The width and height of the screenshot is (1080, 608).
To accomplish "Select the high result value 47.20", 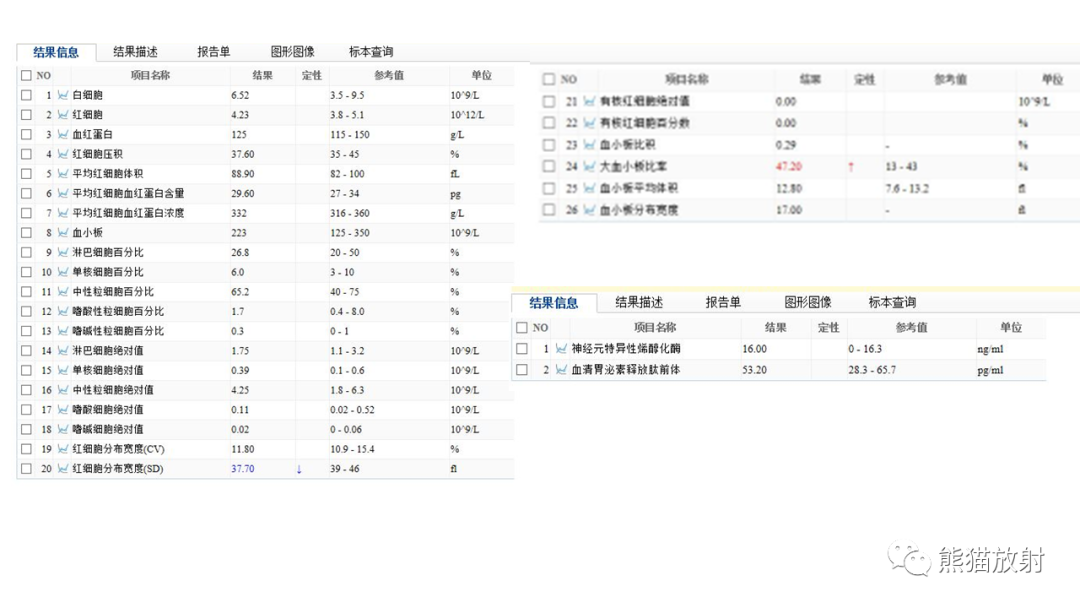I will click(x=789, y=167).
